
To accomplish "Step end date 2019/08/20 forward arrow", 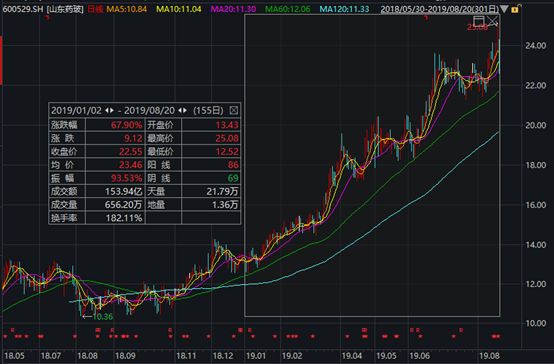I will click(x=185, y=110).
